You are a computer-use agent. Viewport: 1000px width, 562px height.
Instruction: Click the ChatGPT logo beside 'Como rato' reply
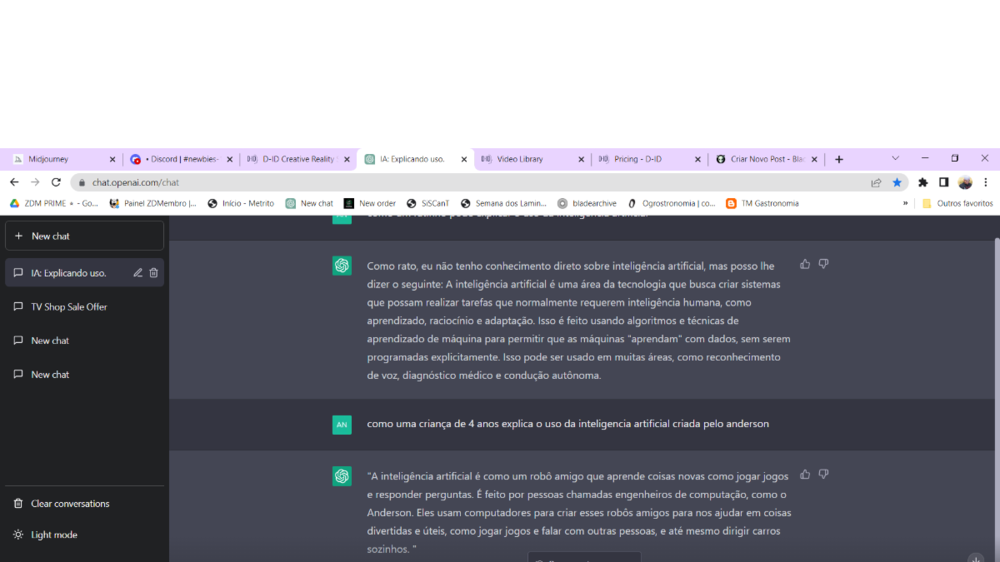[342, 266]
